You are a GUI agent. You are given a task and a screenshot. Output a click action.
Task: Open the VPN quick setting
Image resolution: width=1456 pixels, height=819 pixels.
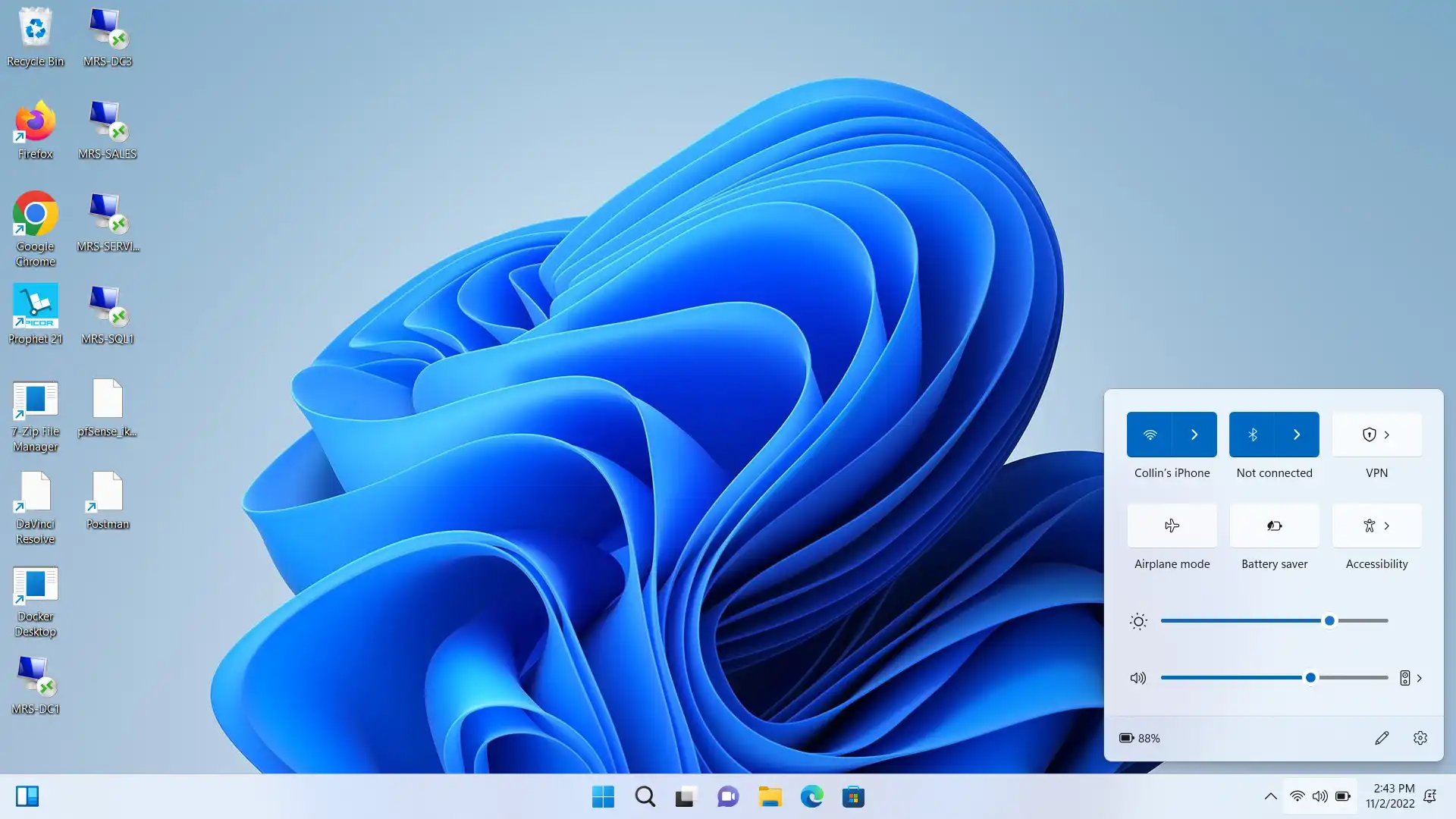point(1376,435)
